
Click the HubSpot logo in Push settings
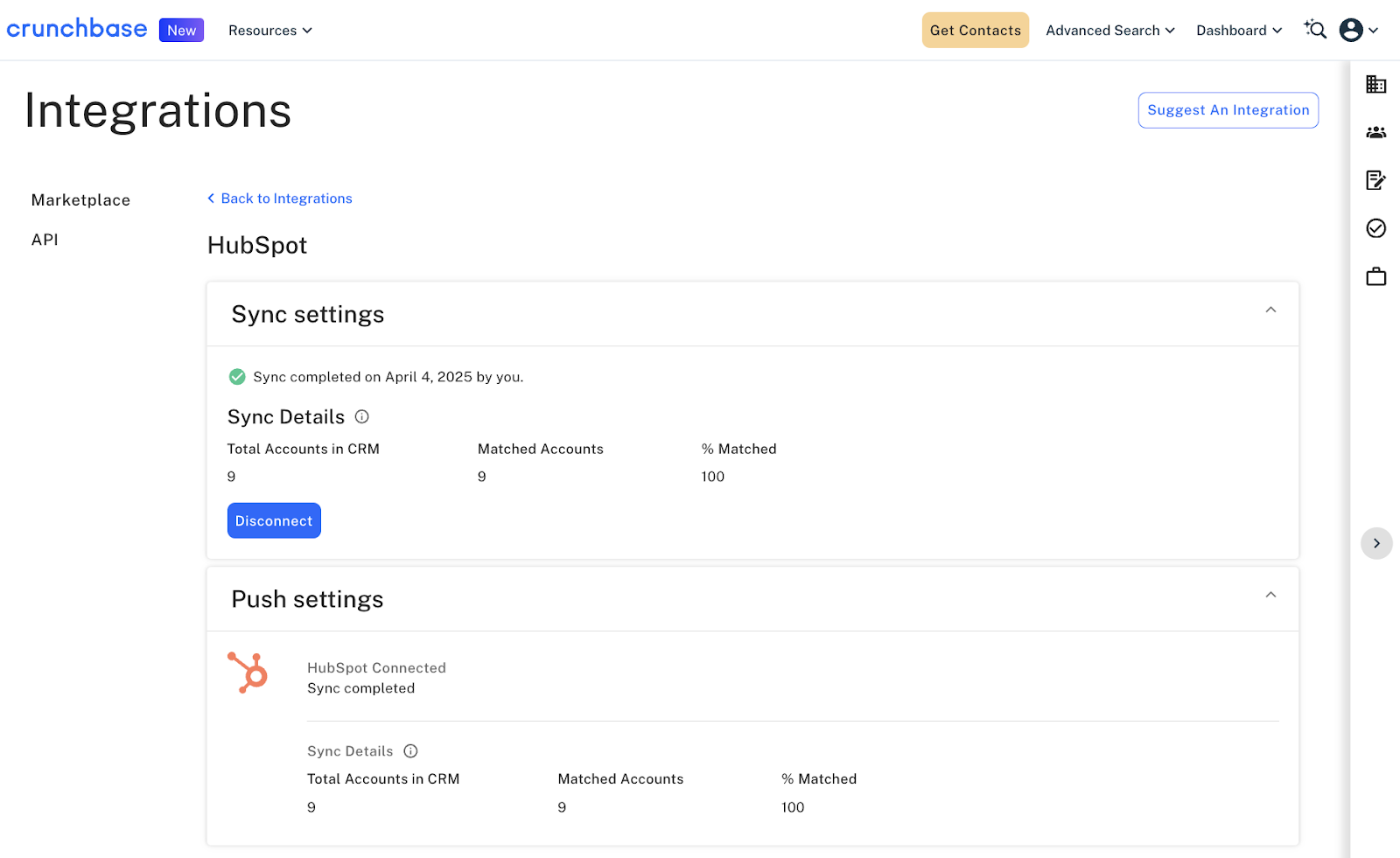pos(248,673)
